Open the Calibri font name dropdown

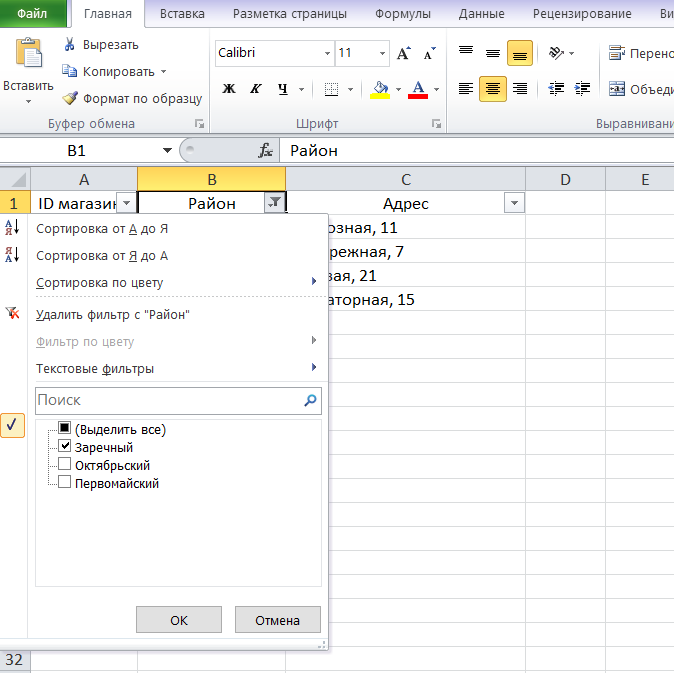(x=328, y=53)
